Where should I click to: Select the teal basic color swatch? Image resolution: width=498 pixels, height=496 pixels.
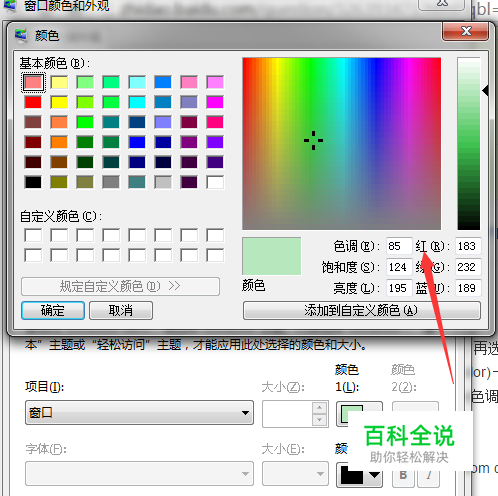(111, 122)
